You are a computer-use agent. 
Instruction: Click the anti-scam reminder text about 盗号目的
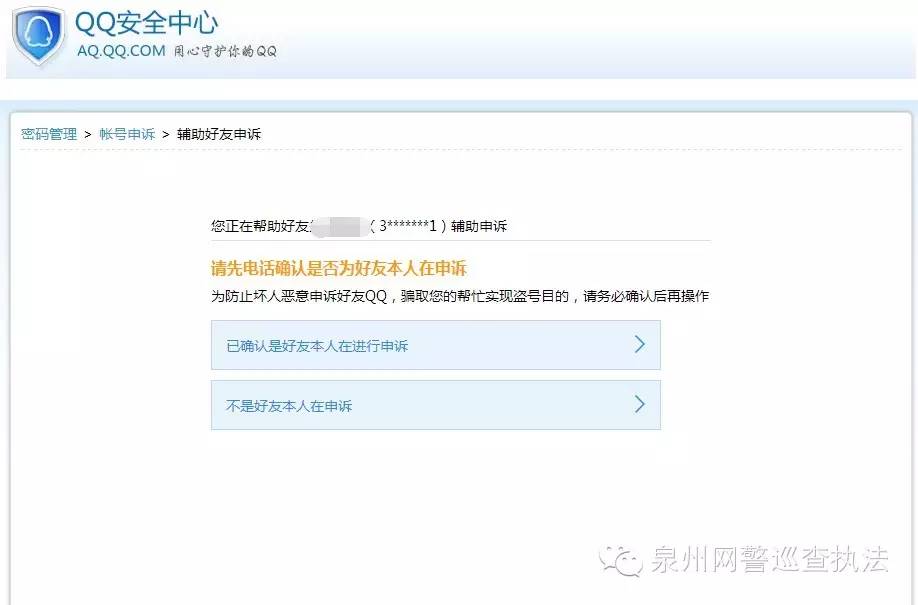tap(460, 294)
